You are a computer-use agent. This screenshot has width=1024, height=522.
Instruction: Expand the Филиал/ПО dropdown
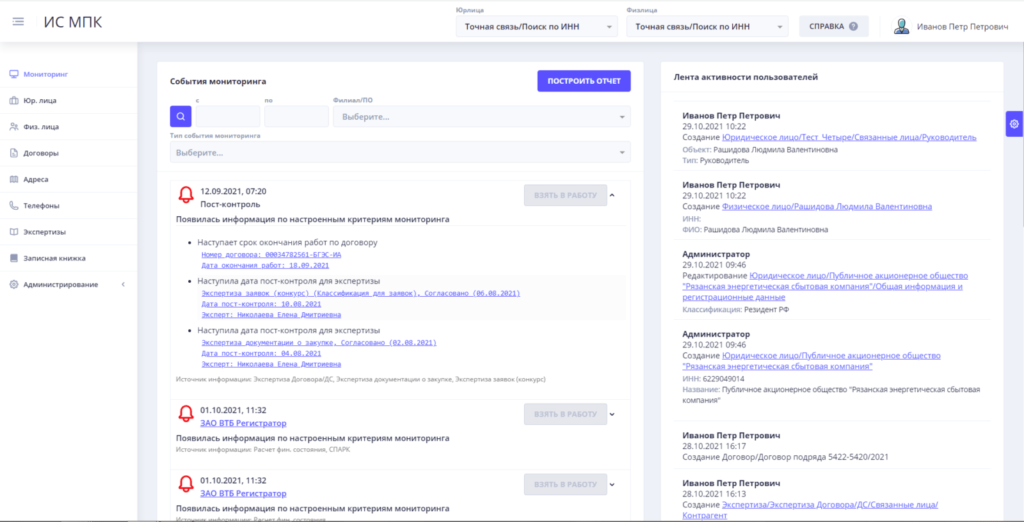click(482, 117)
